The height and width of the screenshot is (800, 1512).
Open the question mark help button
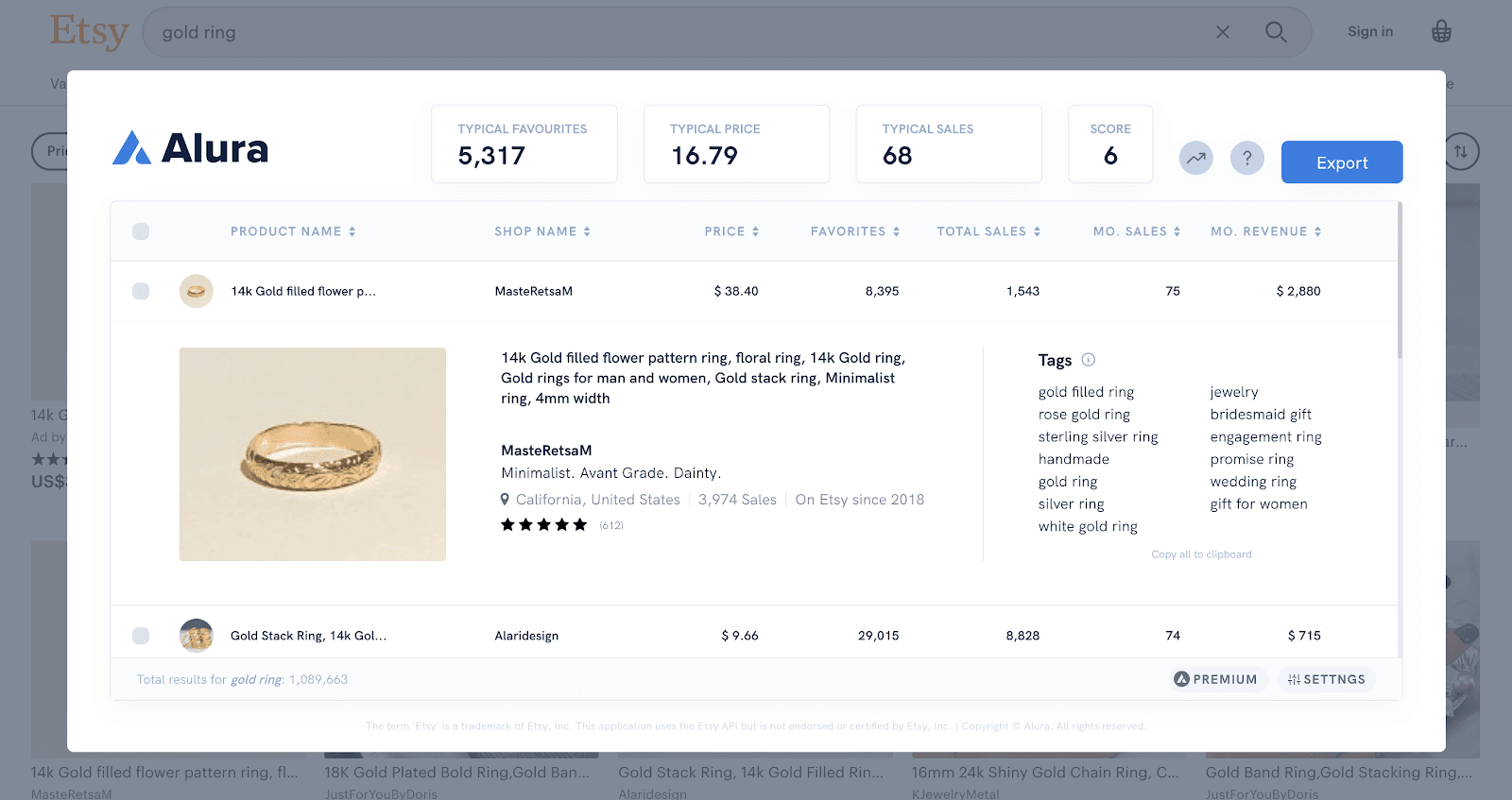pyautogui.click(x=1247, y=158)
